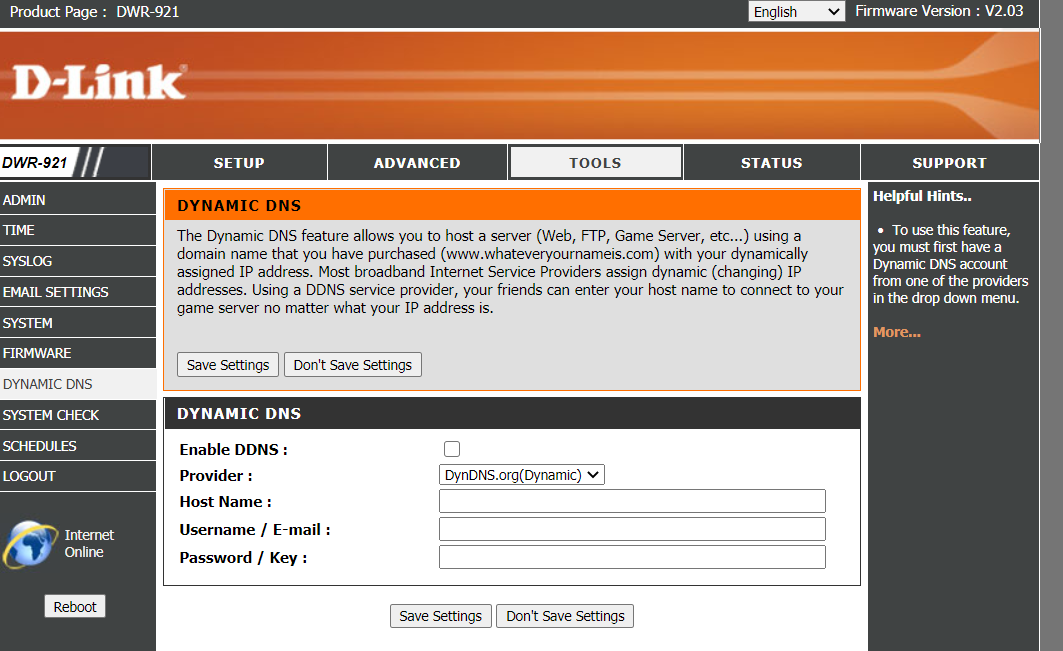1063x651 pixels.
Task: Switch to the SETUP tab
Action: [239, 163]
